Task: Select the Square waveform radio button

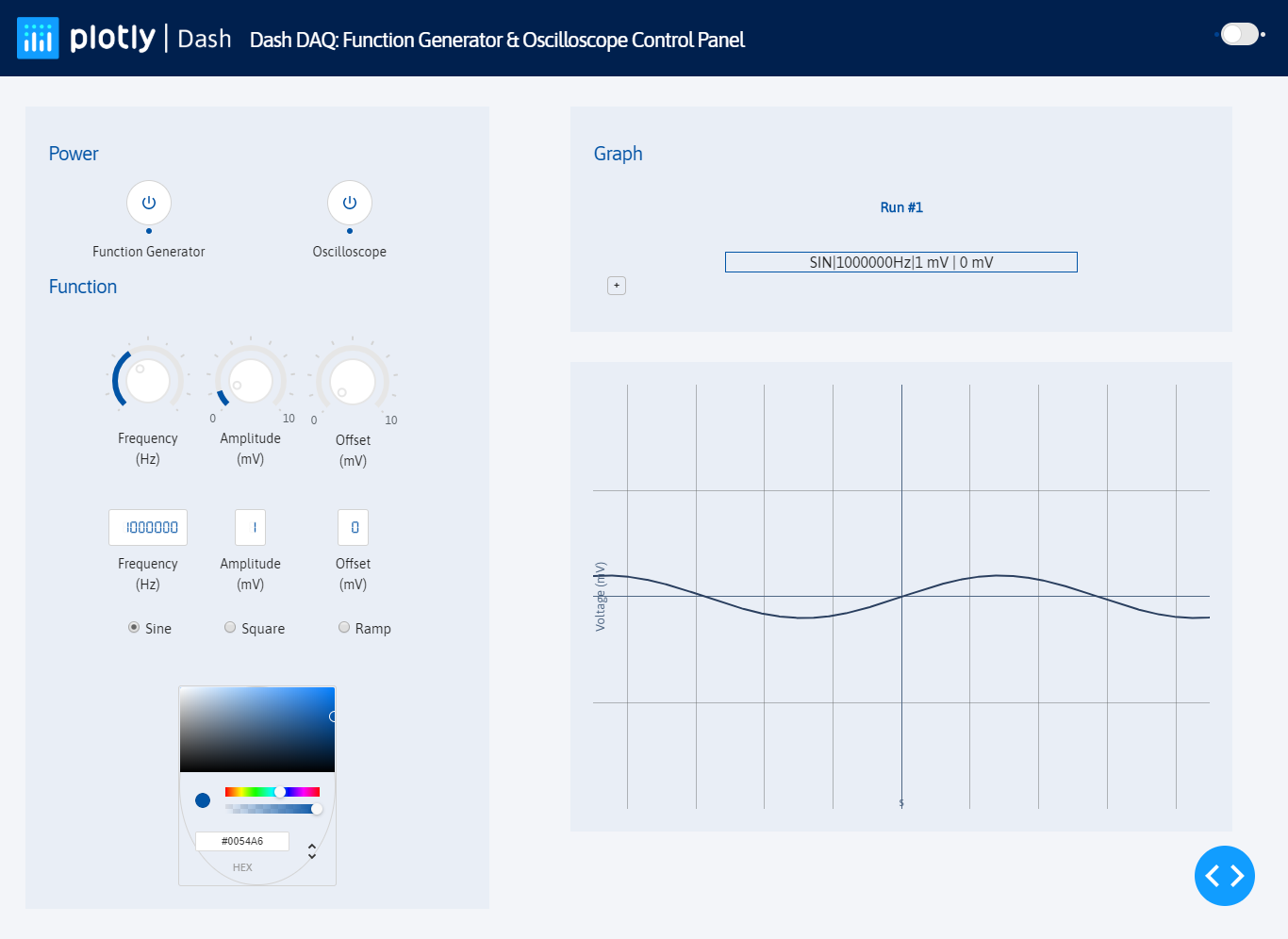Action: pyautogui.click(x=230, y=628)
